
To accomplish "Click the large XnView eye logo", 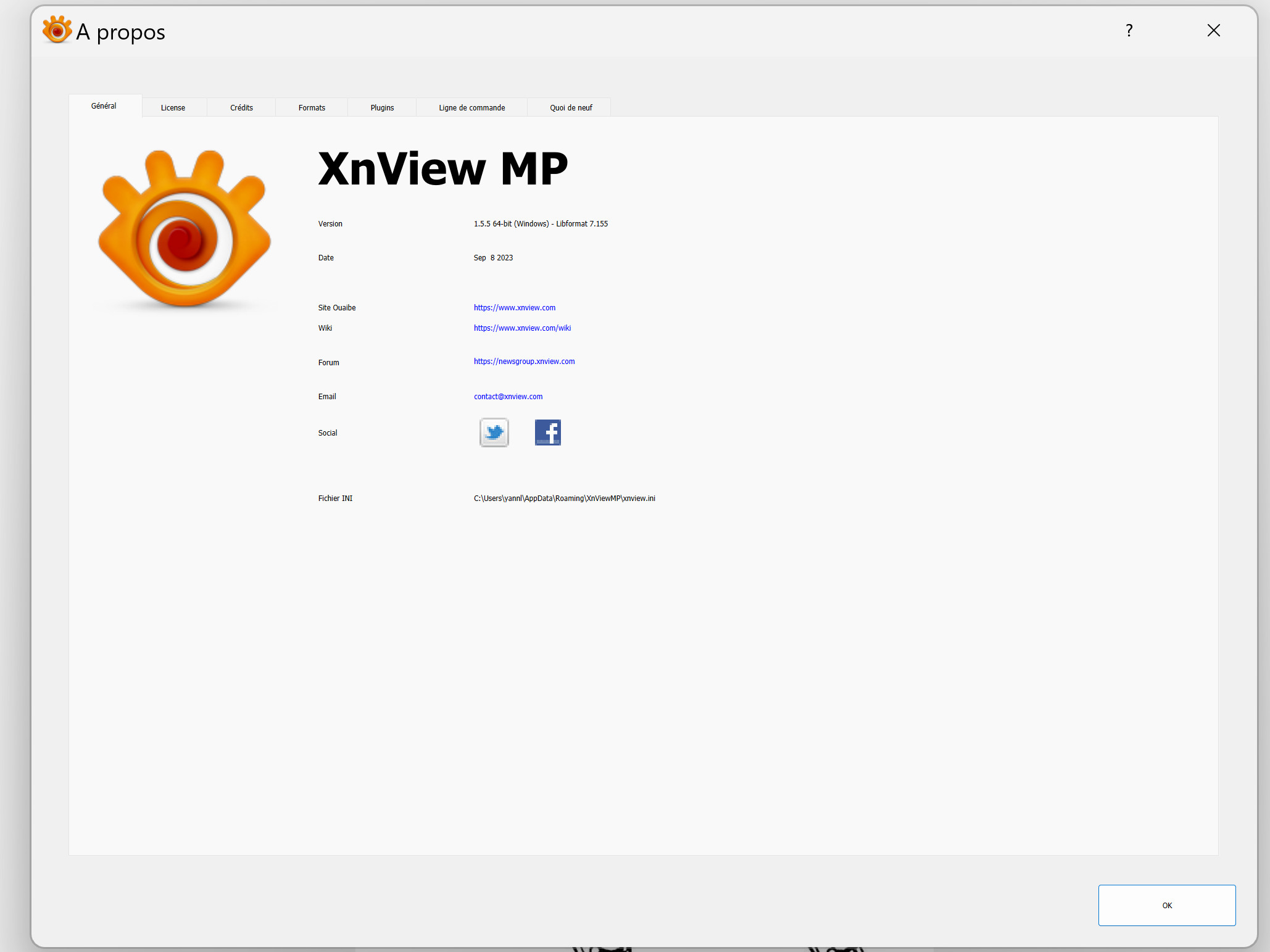I will click(x=185, y=230).
